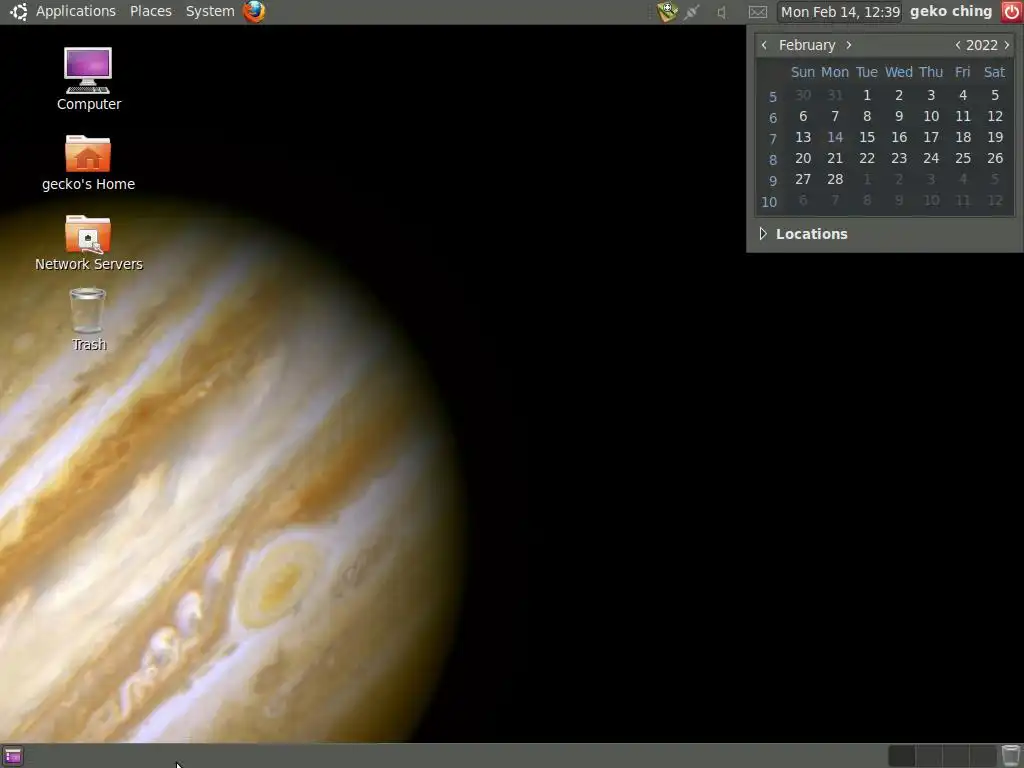This screenshot has height=768, width=1024.
Task: Open the Applications menu
Action: point(76,11)
